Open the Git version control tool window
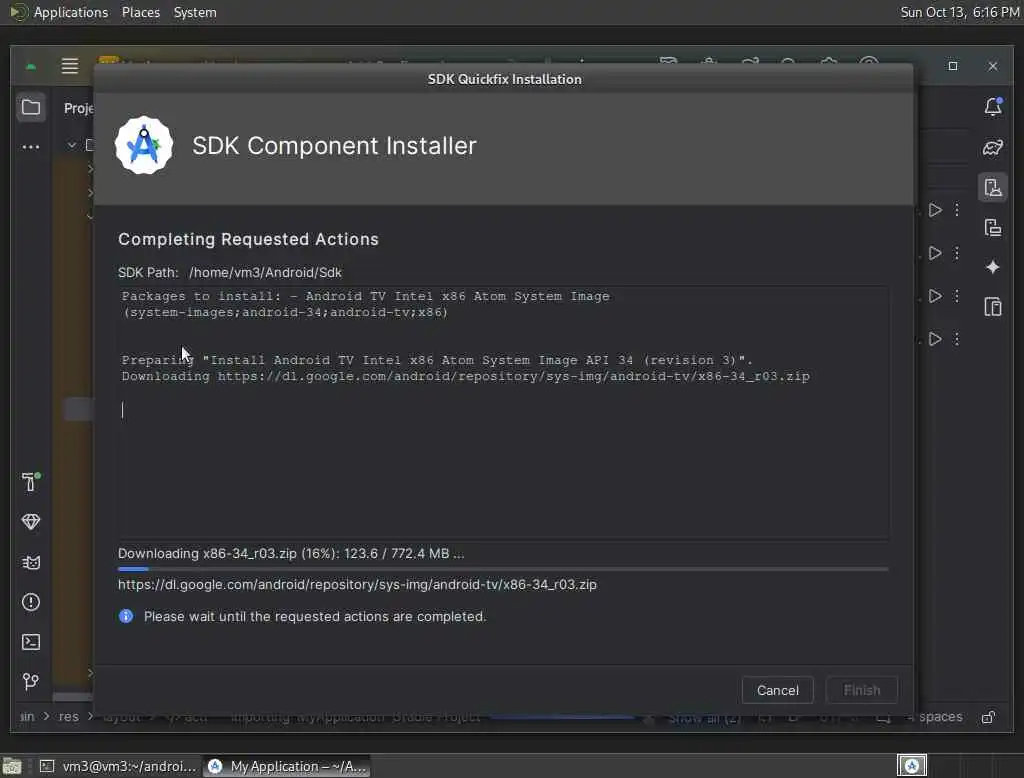 click(x=31, y=682)
